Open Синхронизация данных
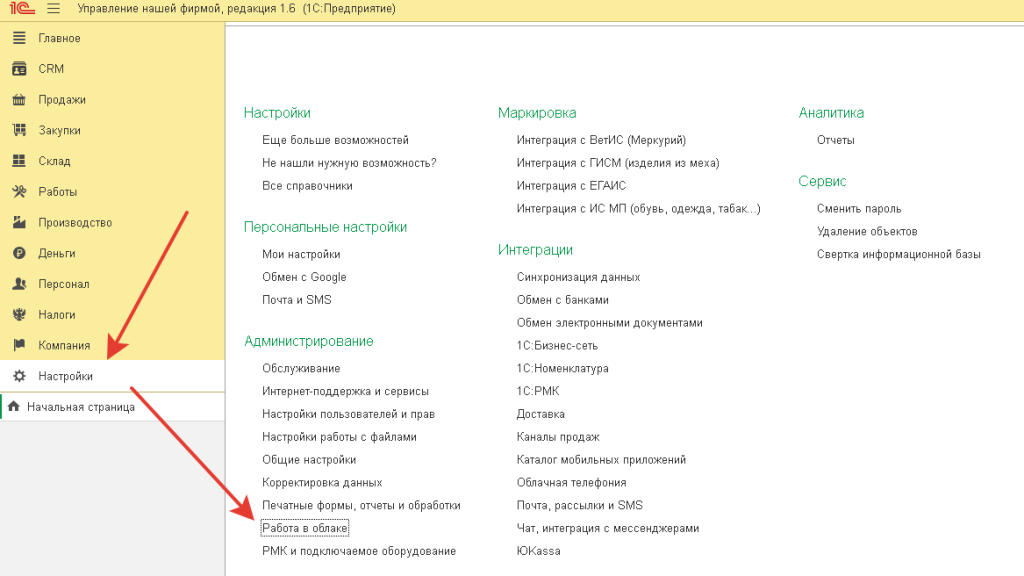The height and width of the screenshot is (576, 1024). [578, 277]
